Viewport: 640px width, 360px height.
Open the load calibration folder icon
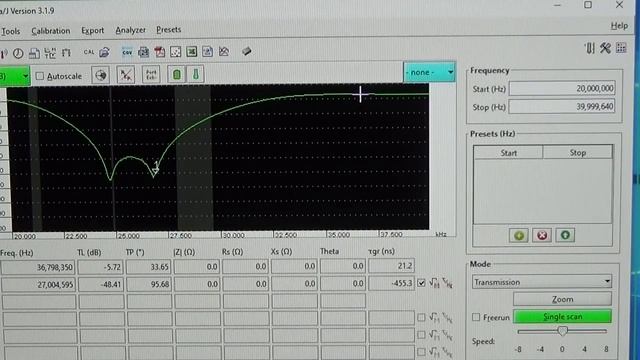pyautogui.click(x=104, y=52)
